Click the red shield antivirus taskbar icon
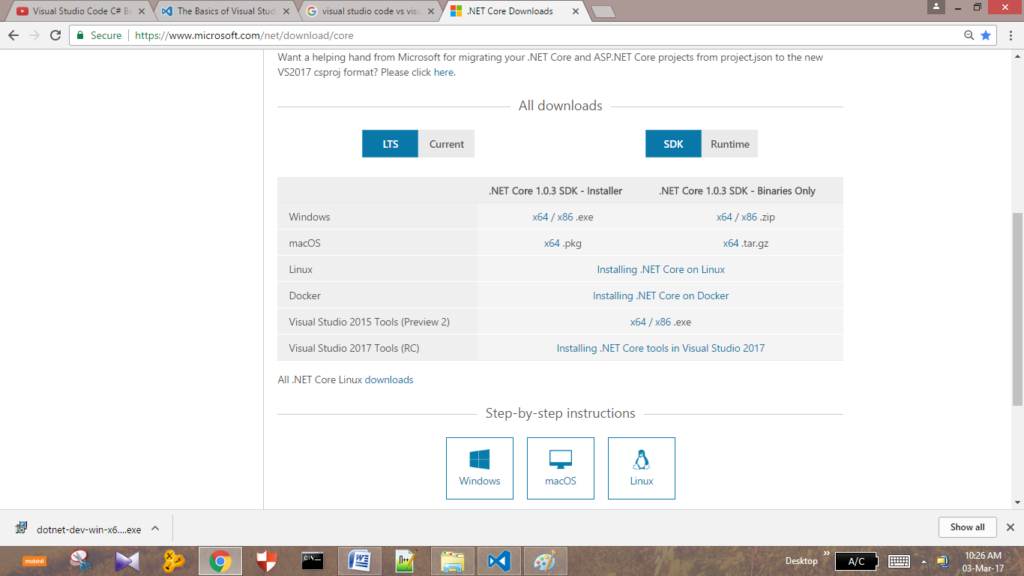Image resolution: width=1024 pixels, height=576 pixels. 266,561
